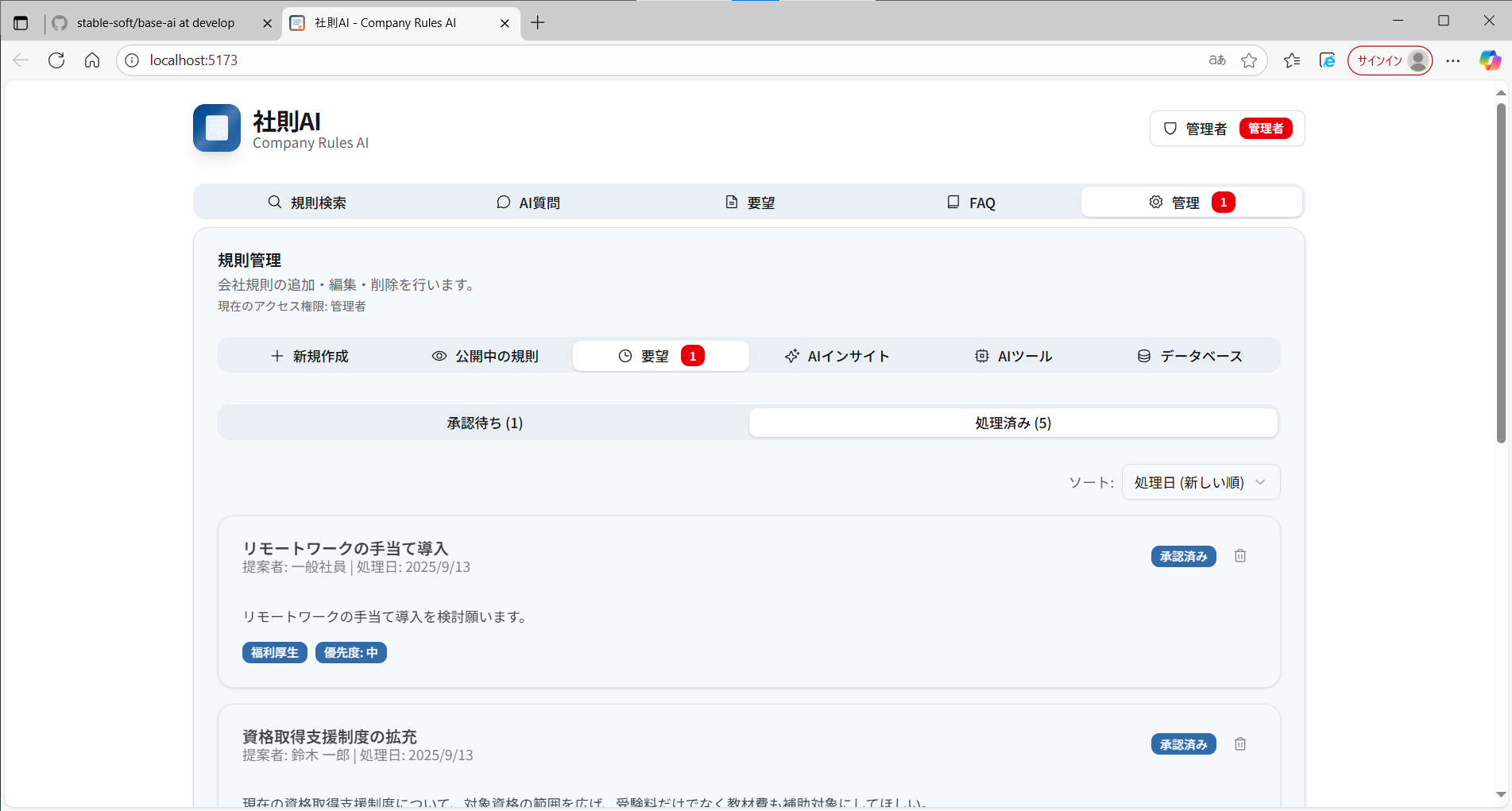Refresh the page with the reload icon
Viewport: 1512px width, 811px height.
click(56, 60)
